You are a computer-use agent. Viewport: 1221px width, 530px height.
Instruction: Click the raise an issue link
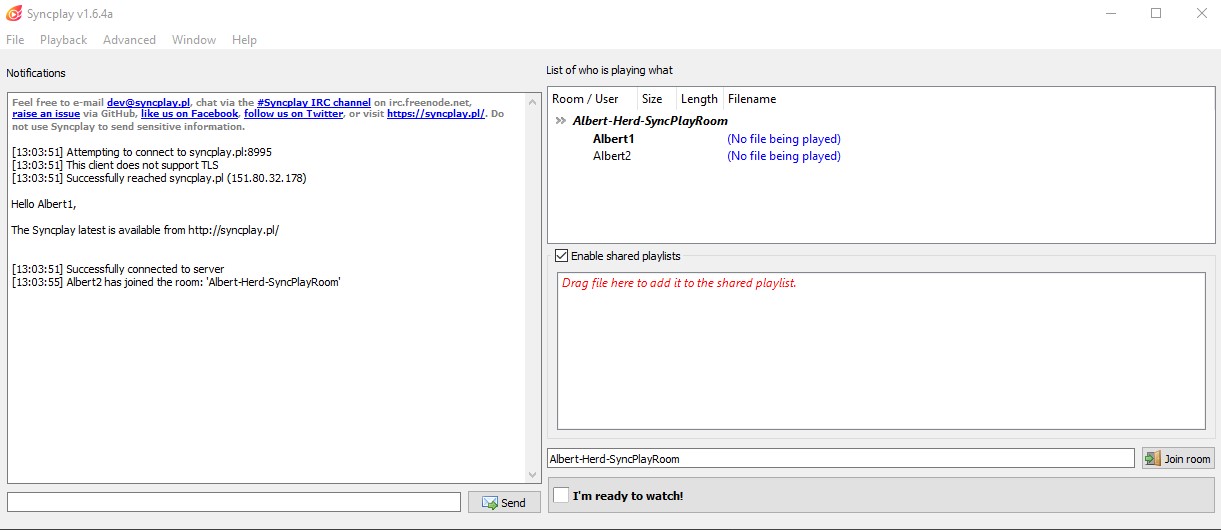click(46, 114)
